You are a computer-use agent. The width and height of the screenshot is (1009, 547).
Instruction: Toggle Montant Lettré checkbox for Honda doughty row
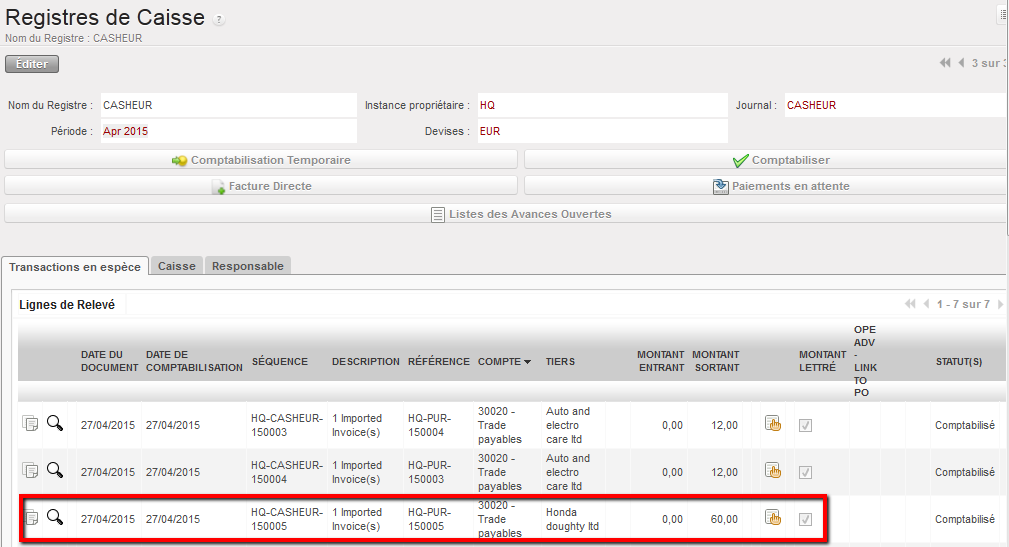806,519
